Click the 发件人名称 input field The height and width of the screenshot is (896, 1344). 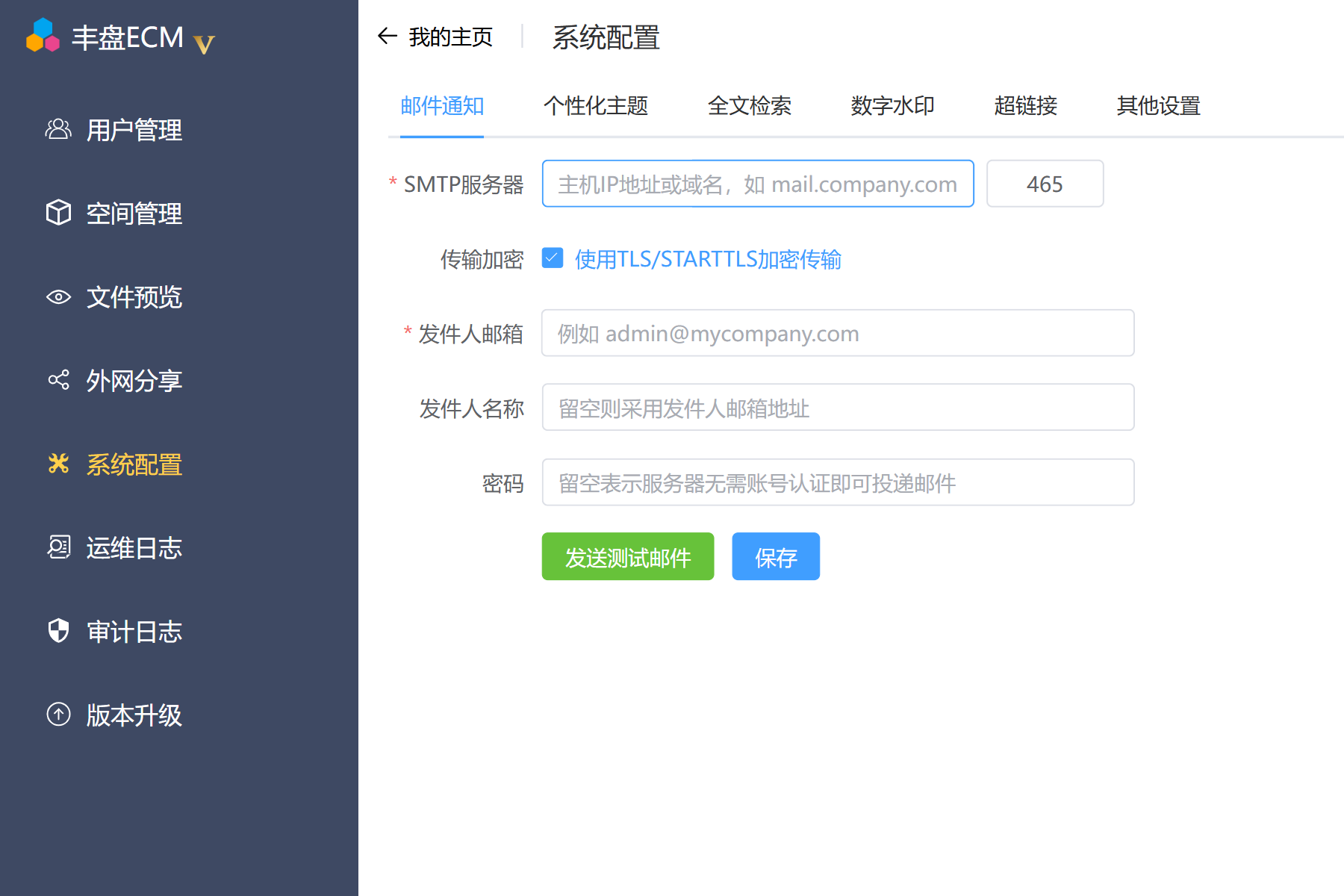point(838,408)
